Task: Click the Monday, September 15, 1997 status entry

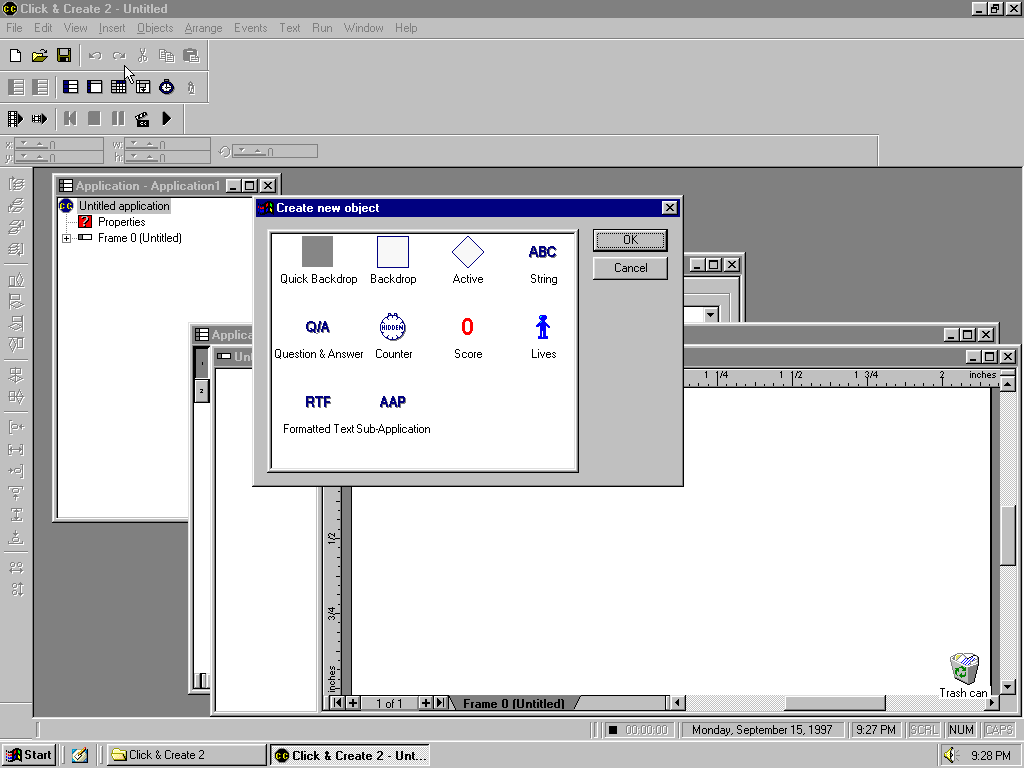Action: coord(762,730)
